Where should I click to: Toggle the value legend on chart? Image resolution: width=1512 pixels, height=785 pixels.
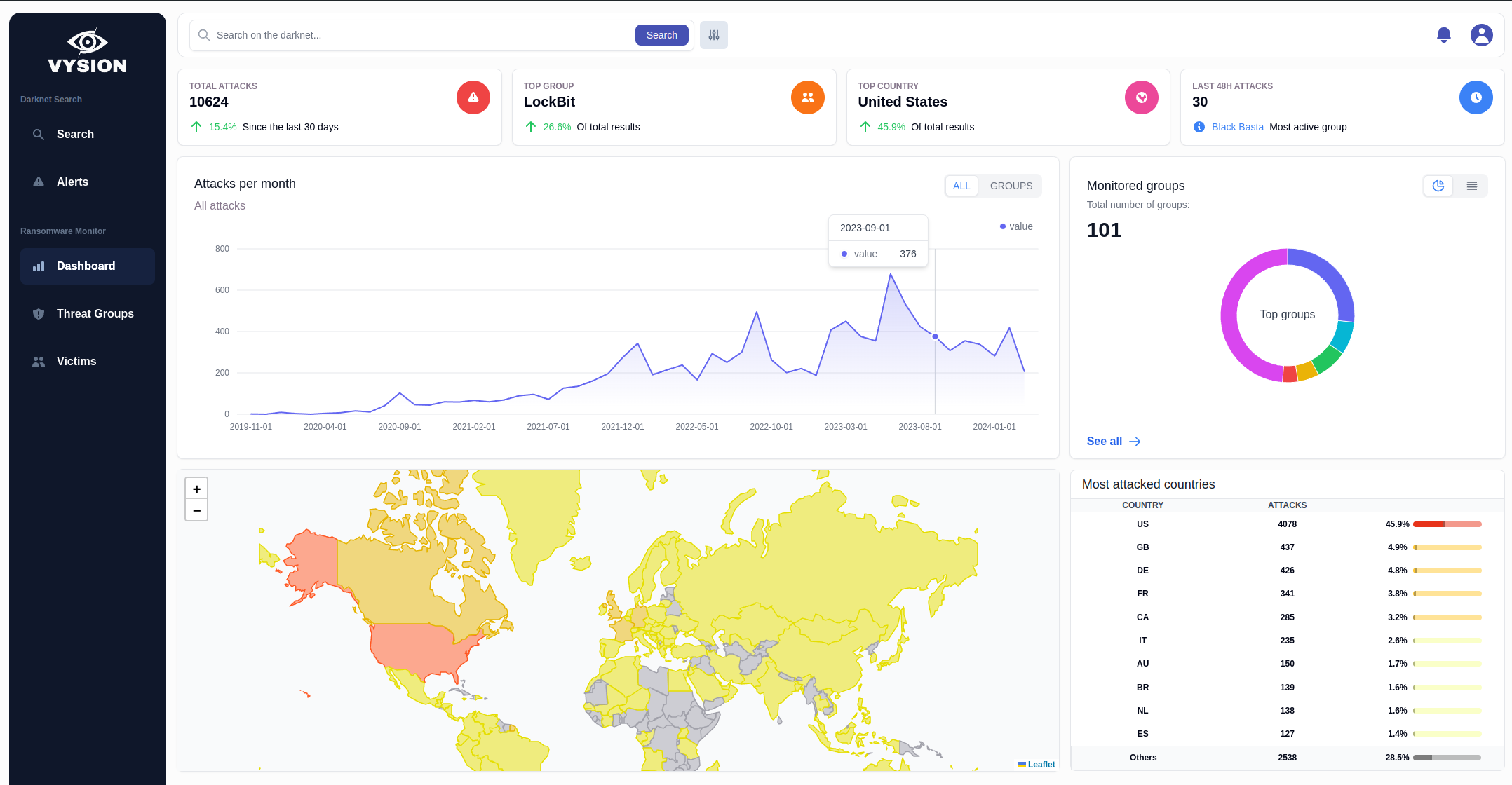click(1016, 226)
